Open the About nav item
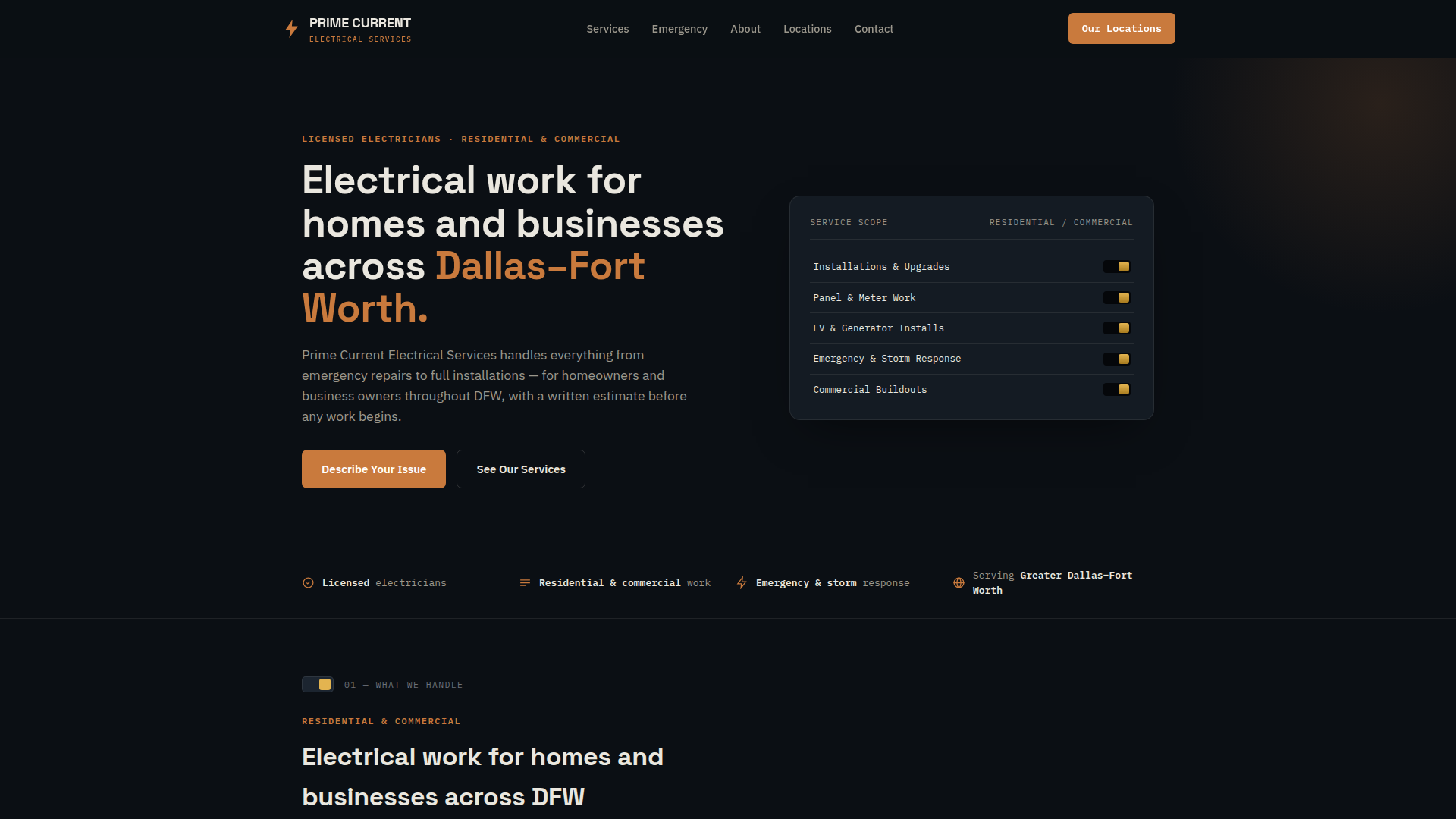This screenshot has width=1456, height=819. (745, 29)
